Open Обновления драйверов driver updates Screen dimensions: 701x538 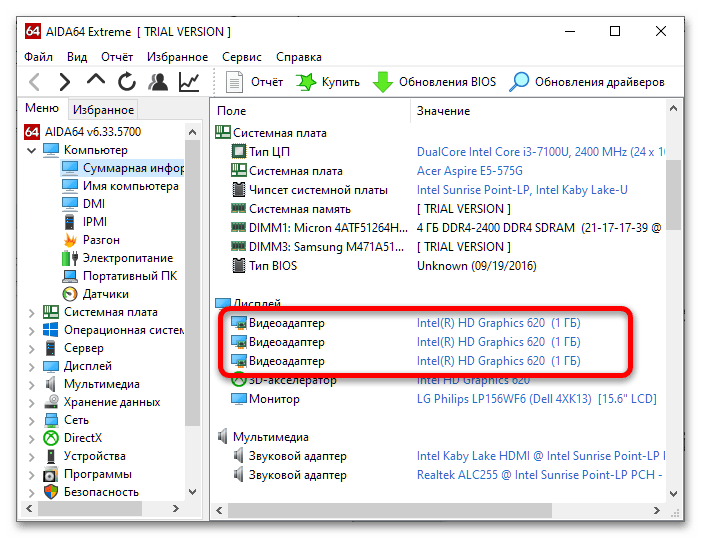pos(587,82)
